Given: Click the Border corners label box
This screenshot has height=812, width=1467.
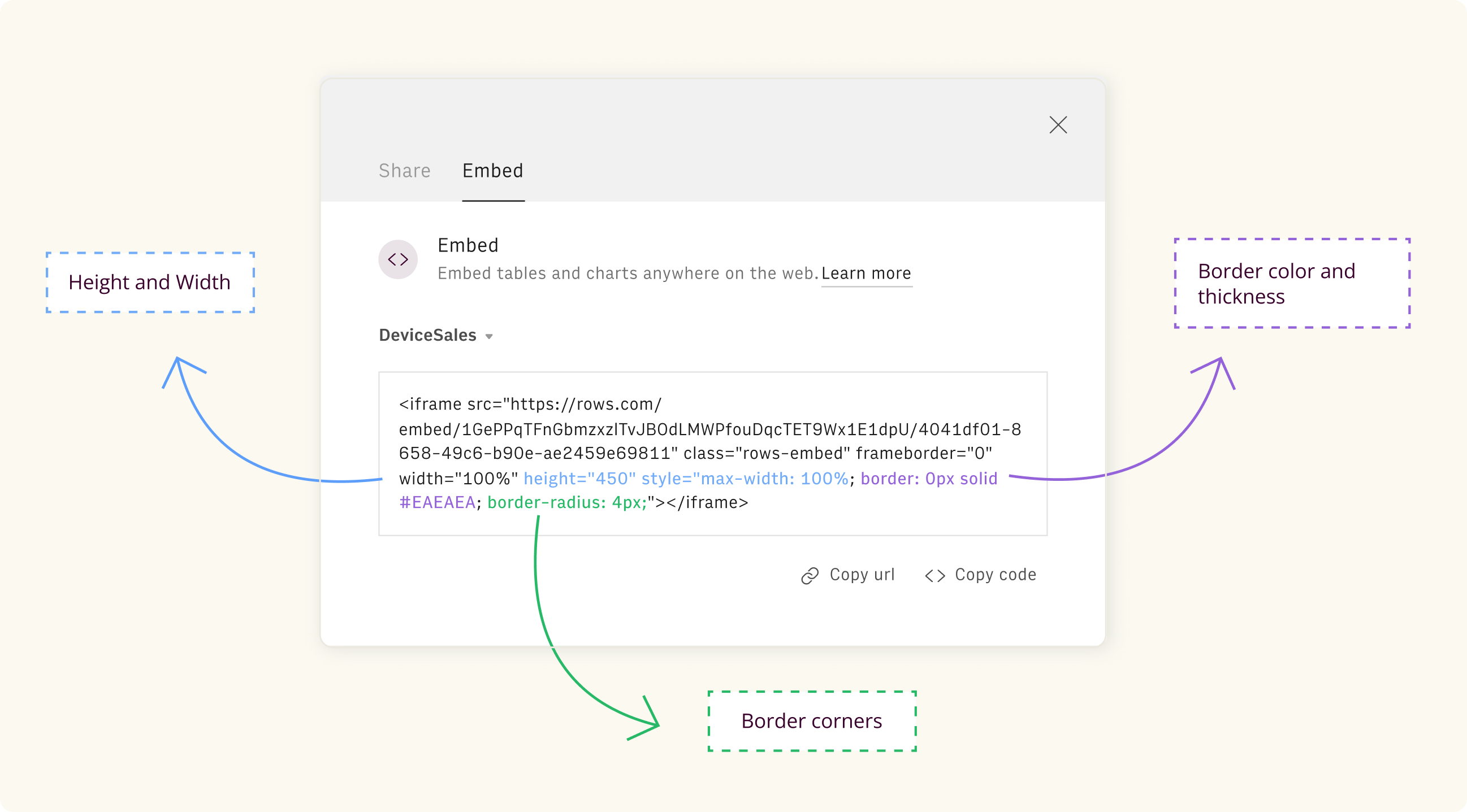Looking at the screenshot, I should [x=812, y=721].
